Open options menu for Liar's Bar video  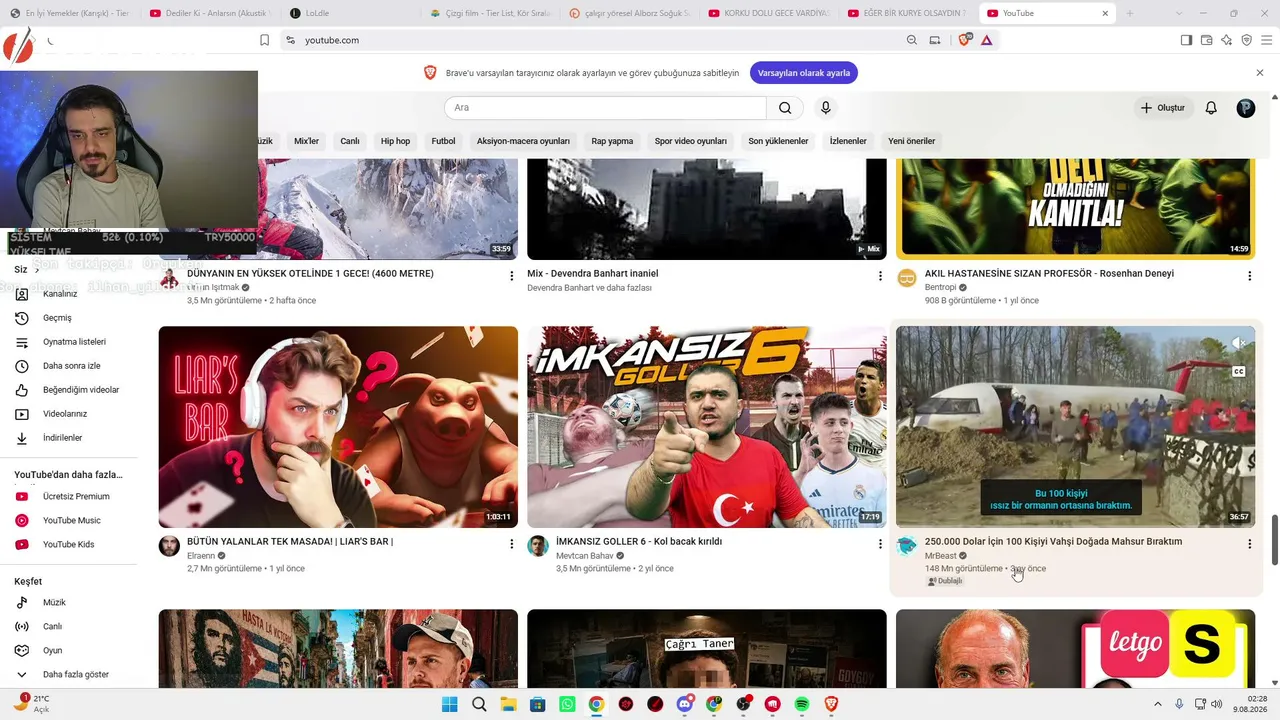511,544
